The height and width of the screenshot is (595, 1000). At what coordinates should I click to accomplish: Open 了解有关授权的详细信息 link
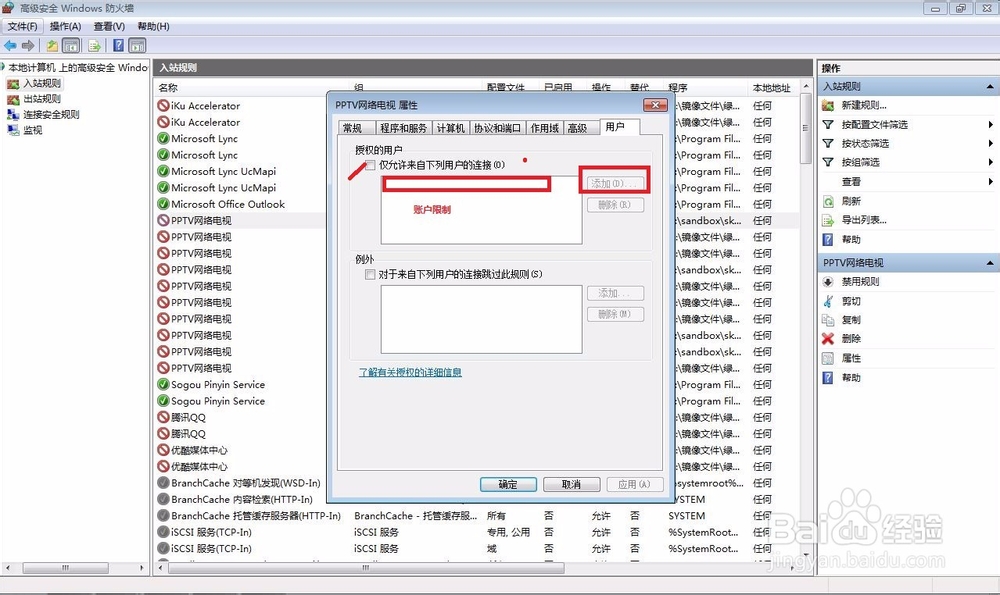coord(410,372)
